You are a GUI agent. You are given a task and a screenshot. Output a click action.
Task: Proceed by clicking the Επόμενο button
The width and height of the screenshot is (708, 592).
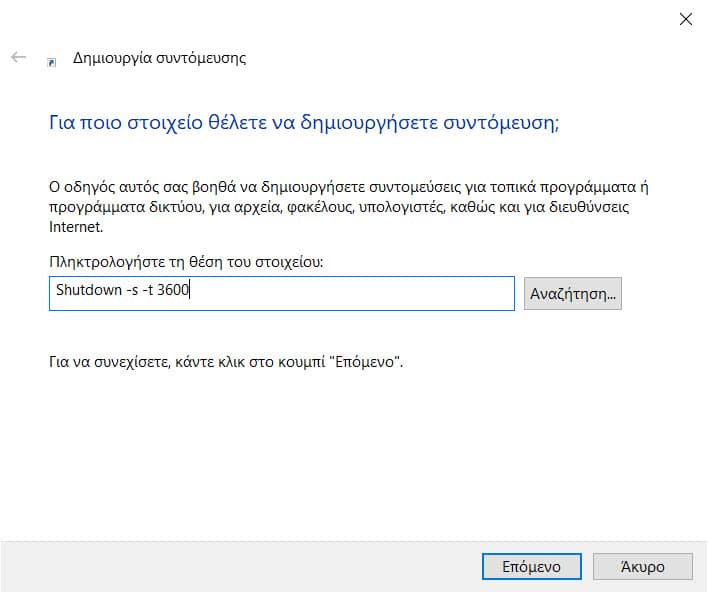point(530,566)
